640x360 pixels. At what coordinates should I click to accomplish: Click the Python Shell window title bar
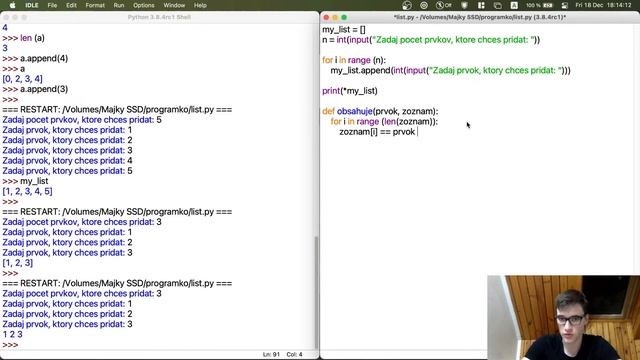tap(159, 17)
